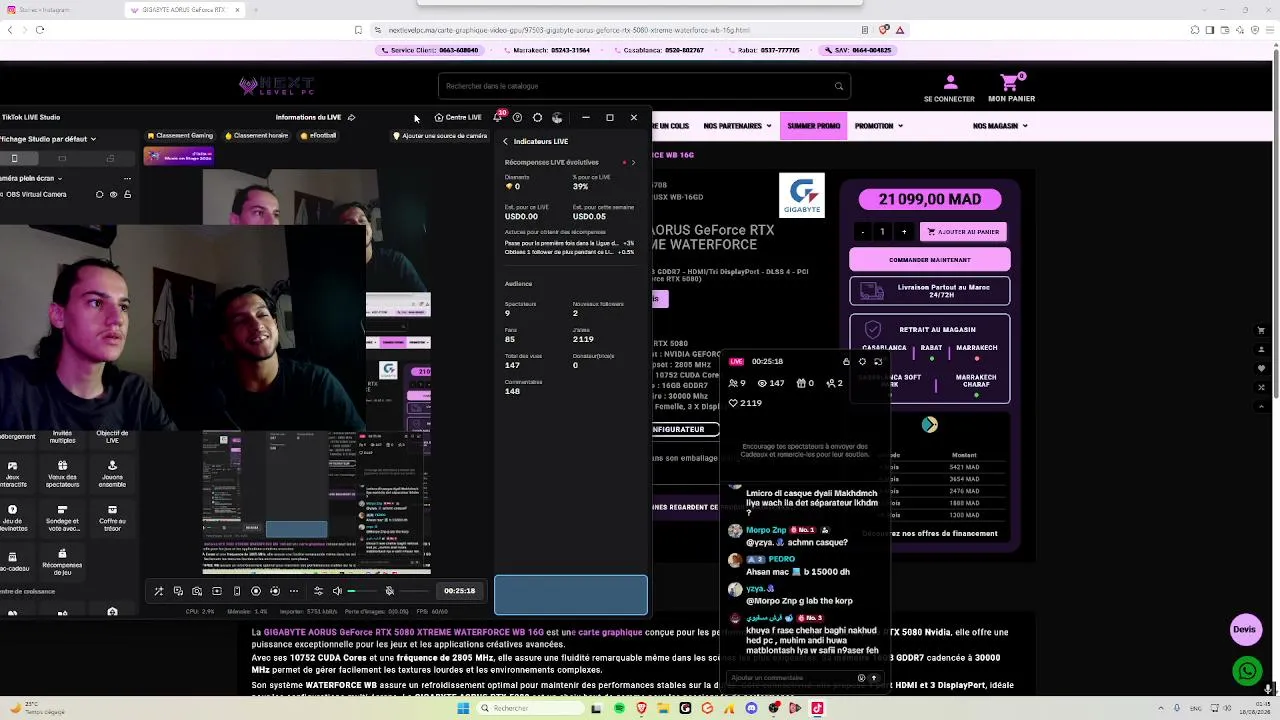Click Ajouter une source de caméra

[440, 136]
